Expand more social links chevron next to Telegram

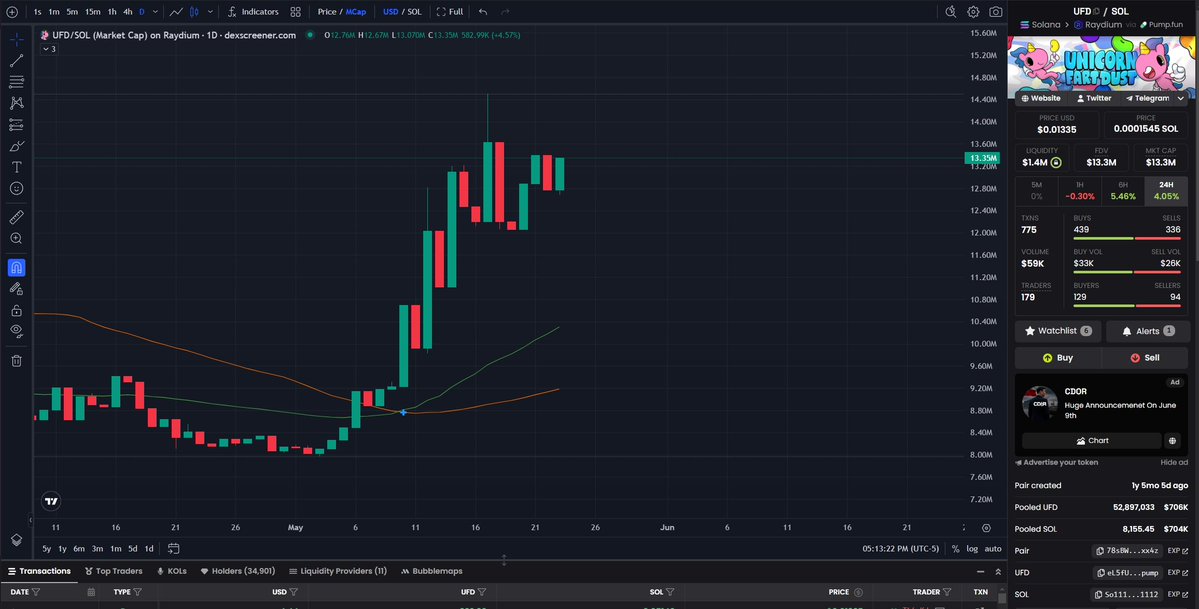pyautogui.click(x=1181, y=98)
